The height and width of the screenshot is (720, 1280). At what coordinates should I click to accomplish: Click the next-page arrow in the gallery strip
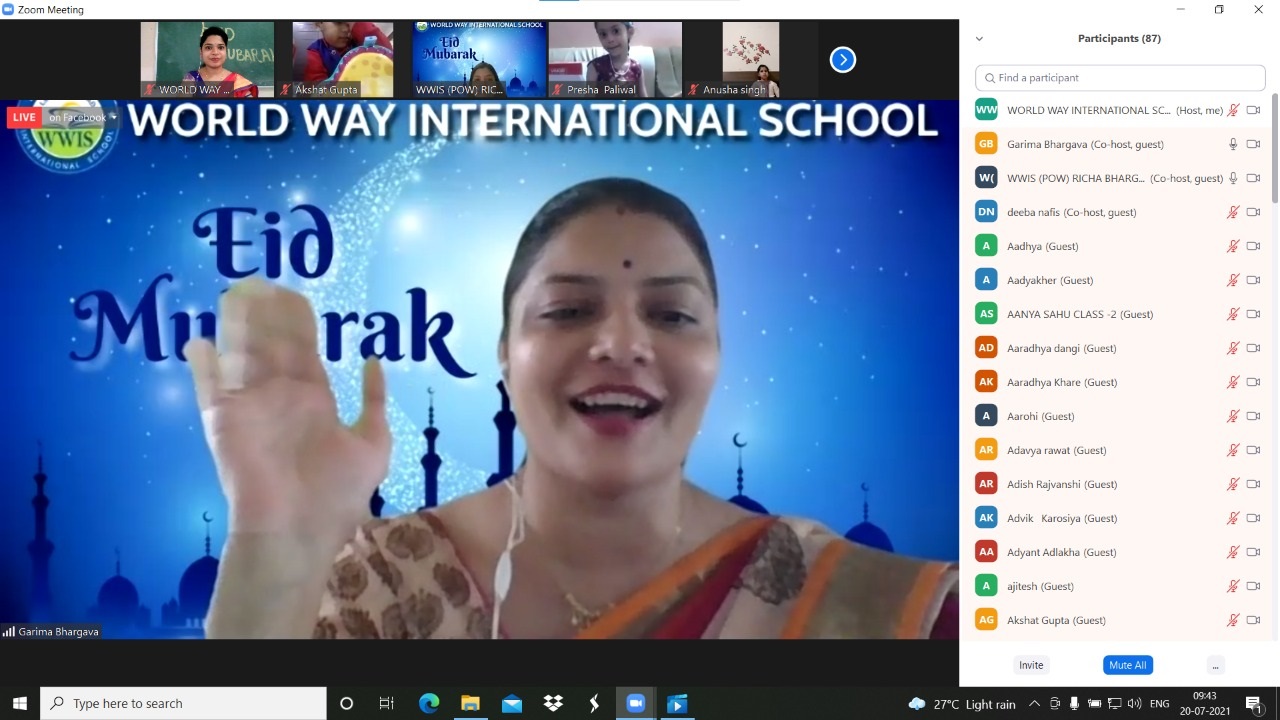pos(843,60)
